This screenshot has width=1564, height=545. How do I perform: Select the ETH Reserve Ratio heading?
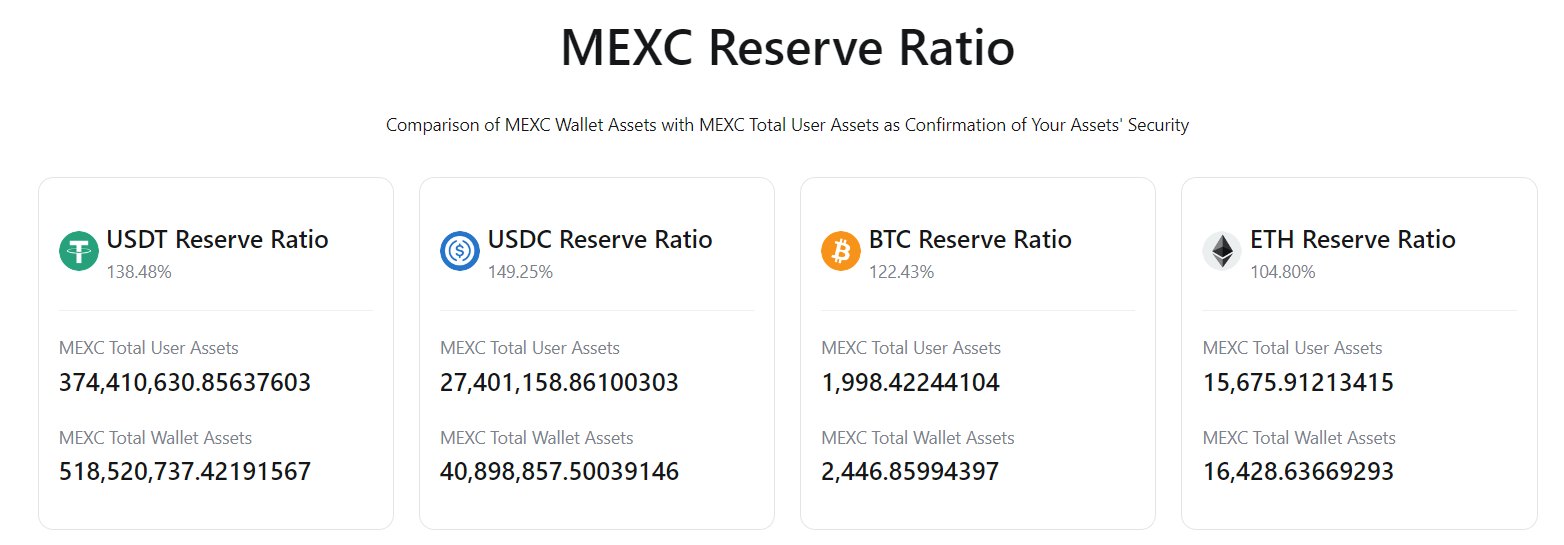(x=1353, y=240)
